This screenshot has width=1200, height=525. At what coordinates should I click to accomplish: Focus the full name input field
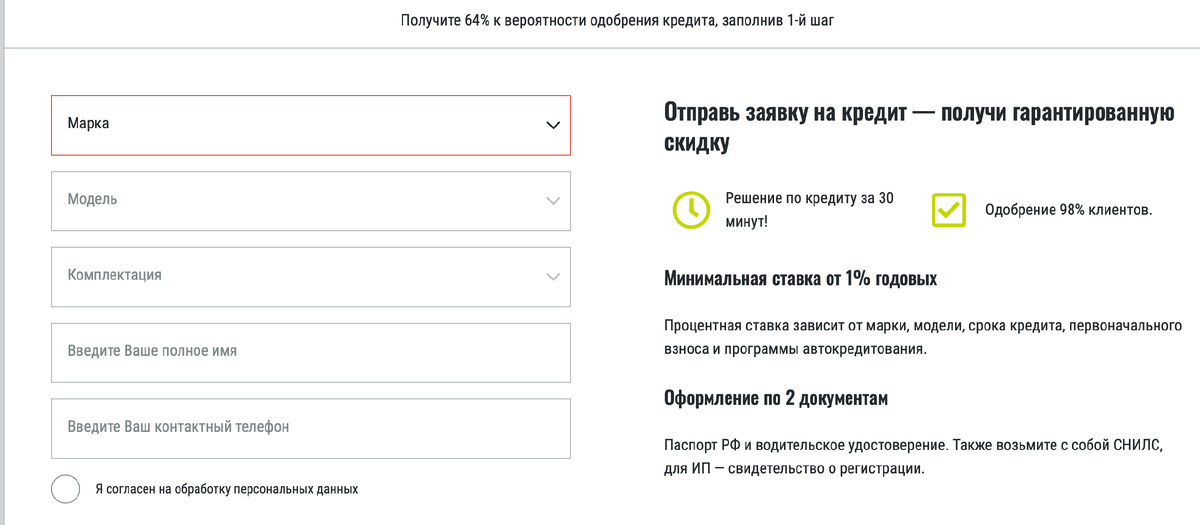tap(311, 352)
